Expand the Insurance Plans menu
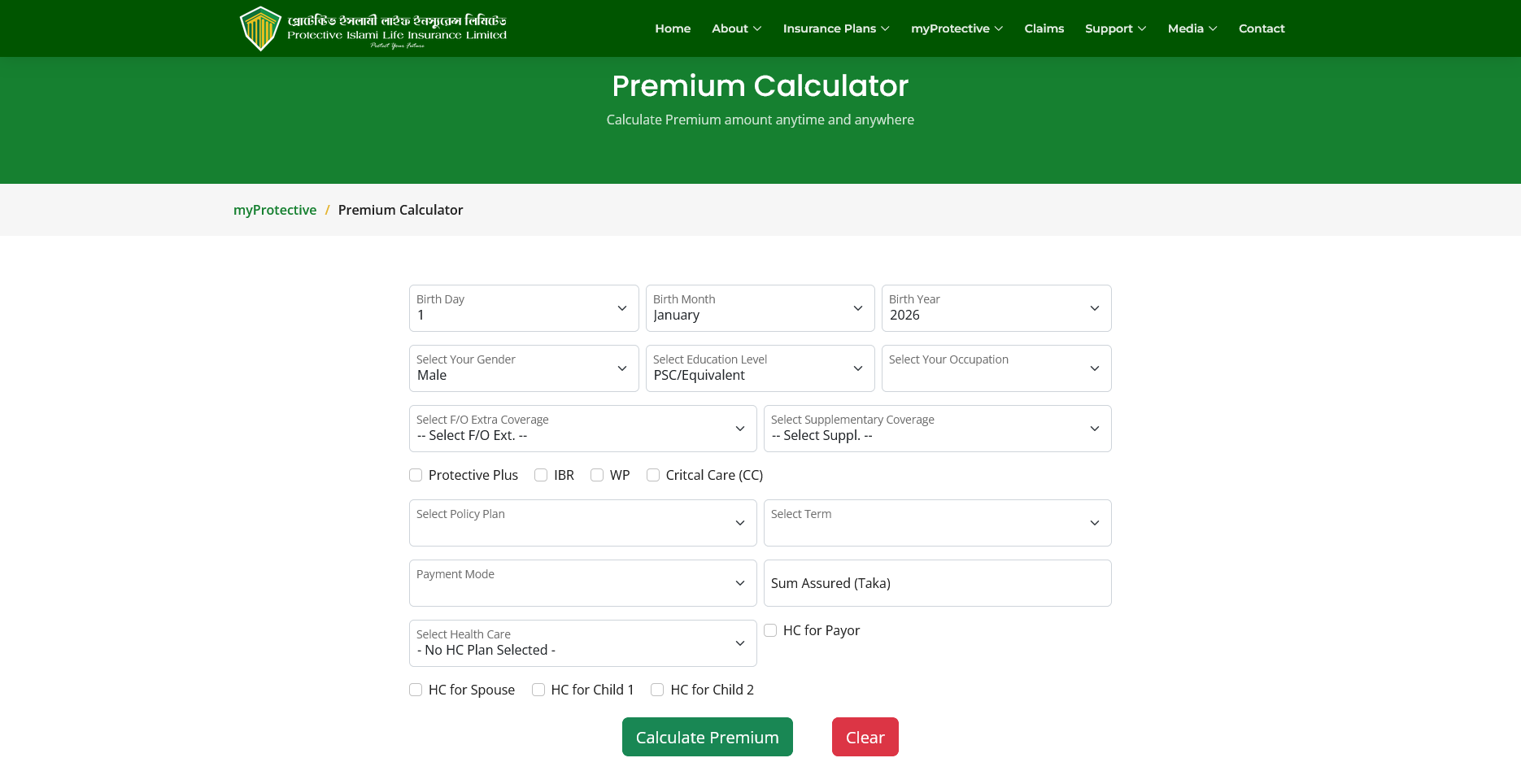This screenshot has width=1521, height=784. [836, 28]
